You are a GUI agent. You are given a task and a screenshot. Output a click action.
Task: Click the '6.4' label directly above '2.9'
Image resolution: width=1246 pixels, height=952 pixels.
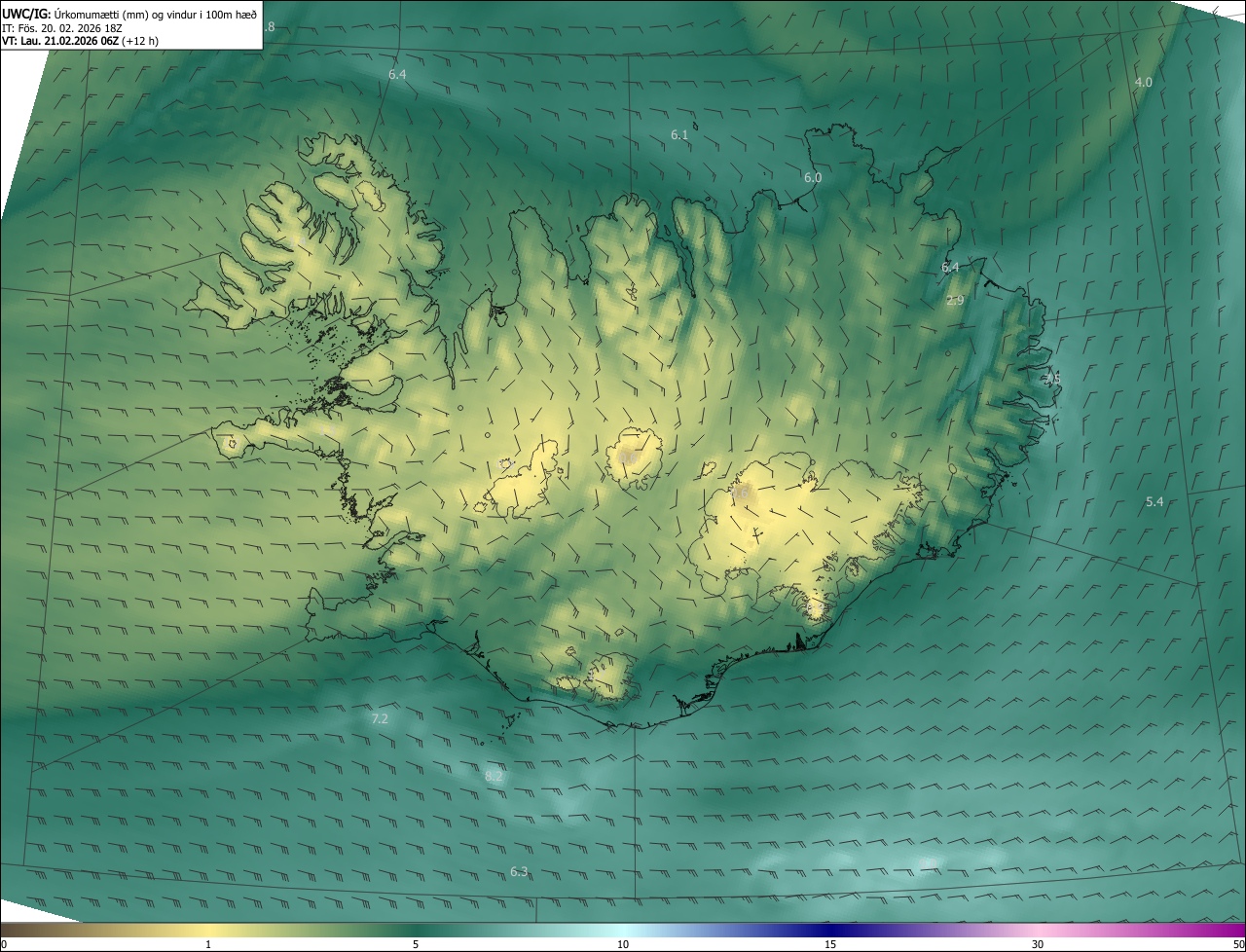(x=951, y=268)
